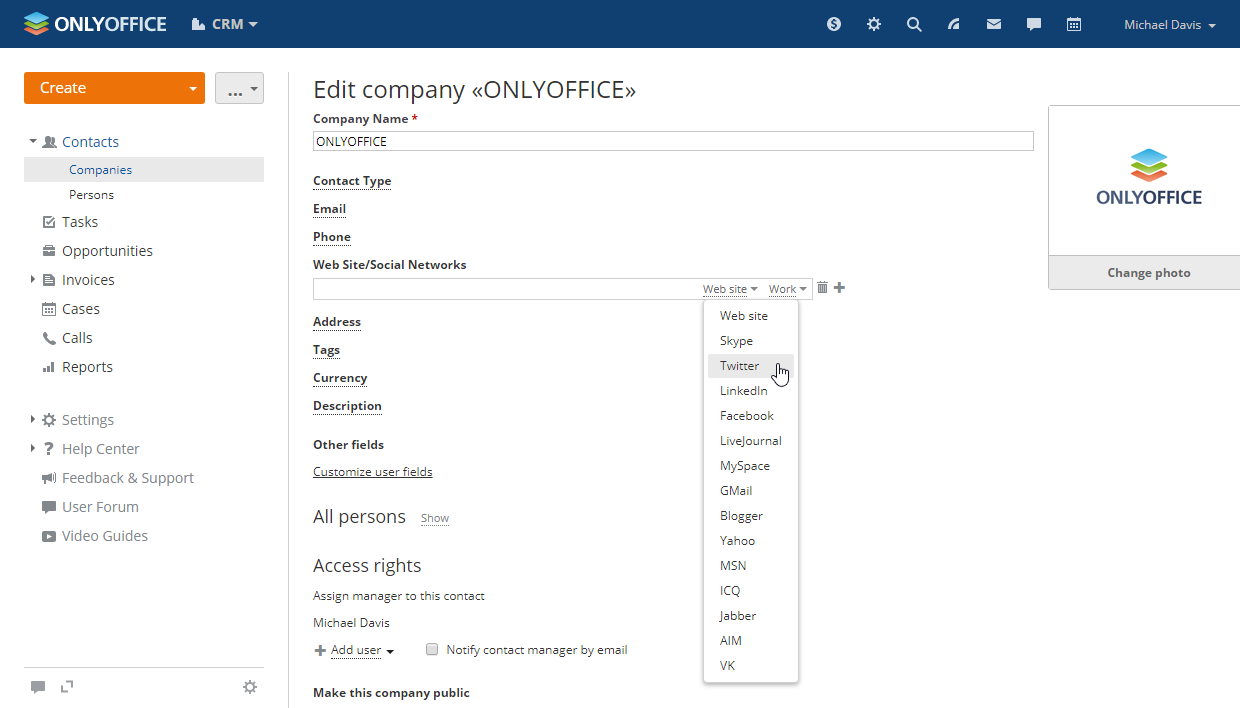Click Show next to All persons
Screen dimensions: 1240x708
coord(435,519)
